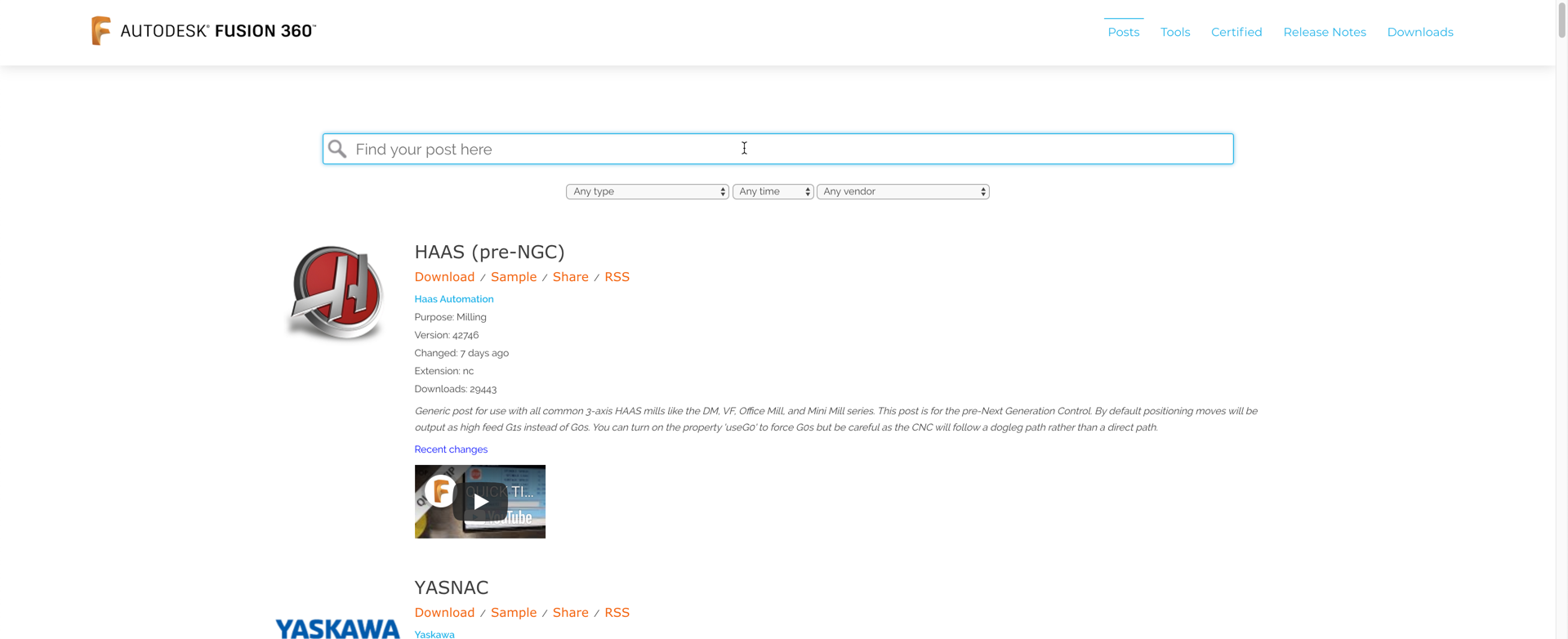The image size is (1568, 639).
Task: Open the 'Any type' dropdown
Action: (648, 191)
